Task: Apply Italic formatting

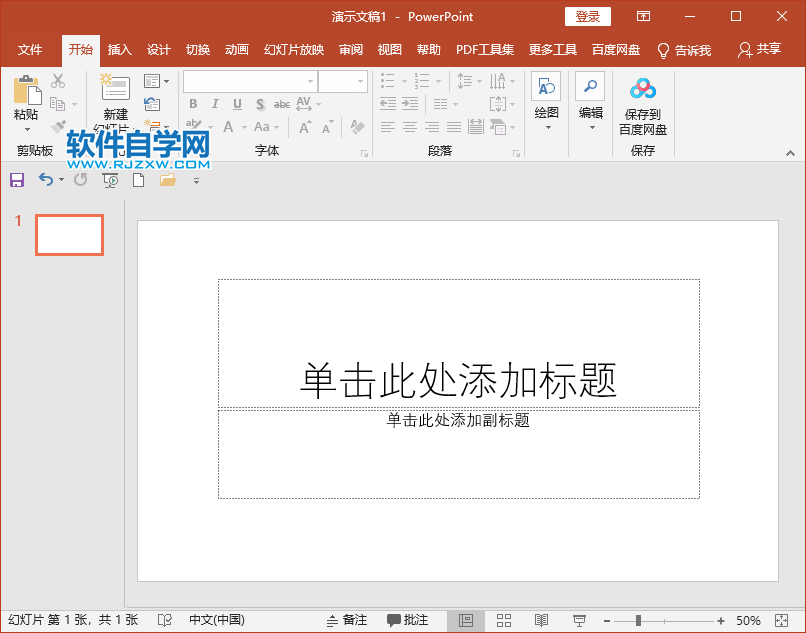Action: (214, 103)
